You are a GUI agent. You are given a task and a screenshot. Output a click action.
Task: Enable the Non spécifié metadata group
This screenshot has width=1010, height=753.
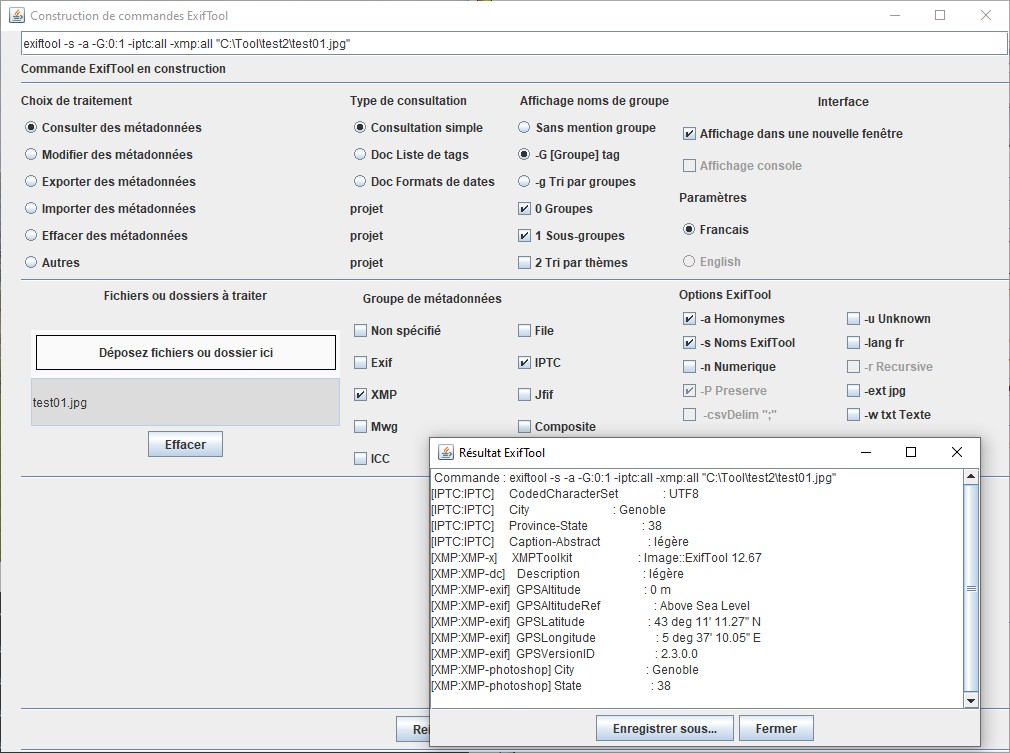coord(360,331)
